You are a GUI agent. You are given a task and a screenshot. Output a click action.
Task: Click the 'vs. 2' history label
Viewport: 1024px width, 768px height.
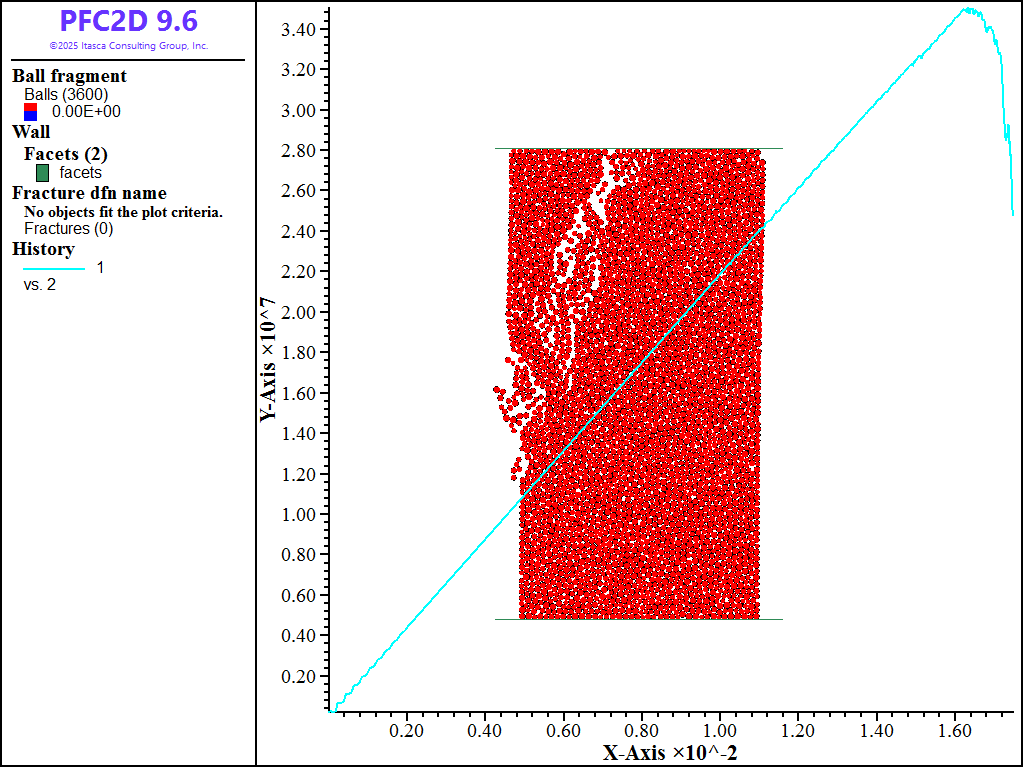pos(40,285)
